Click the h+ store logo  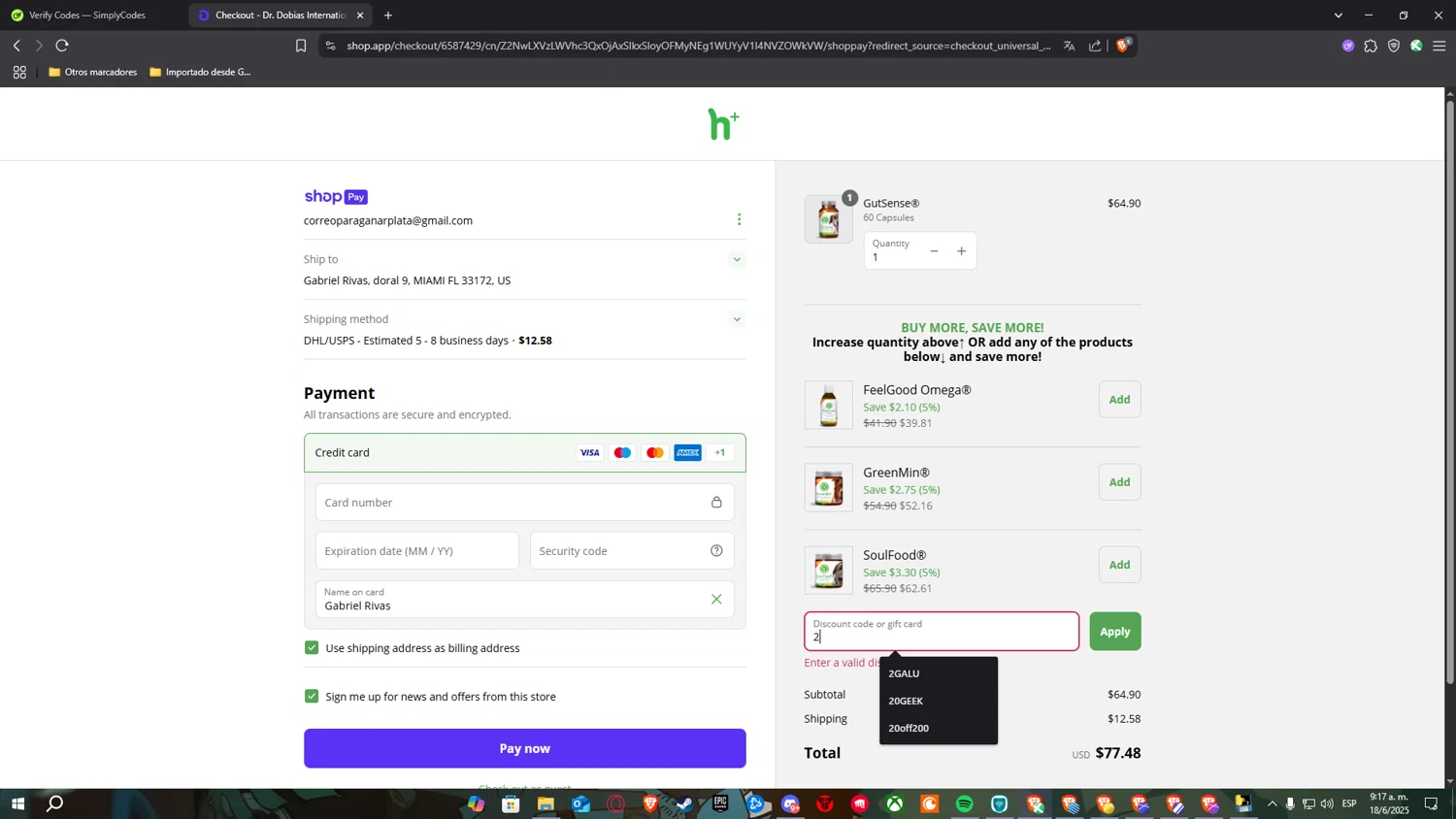(x=724, y=124)
